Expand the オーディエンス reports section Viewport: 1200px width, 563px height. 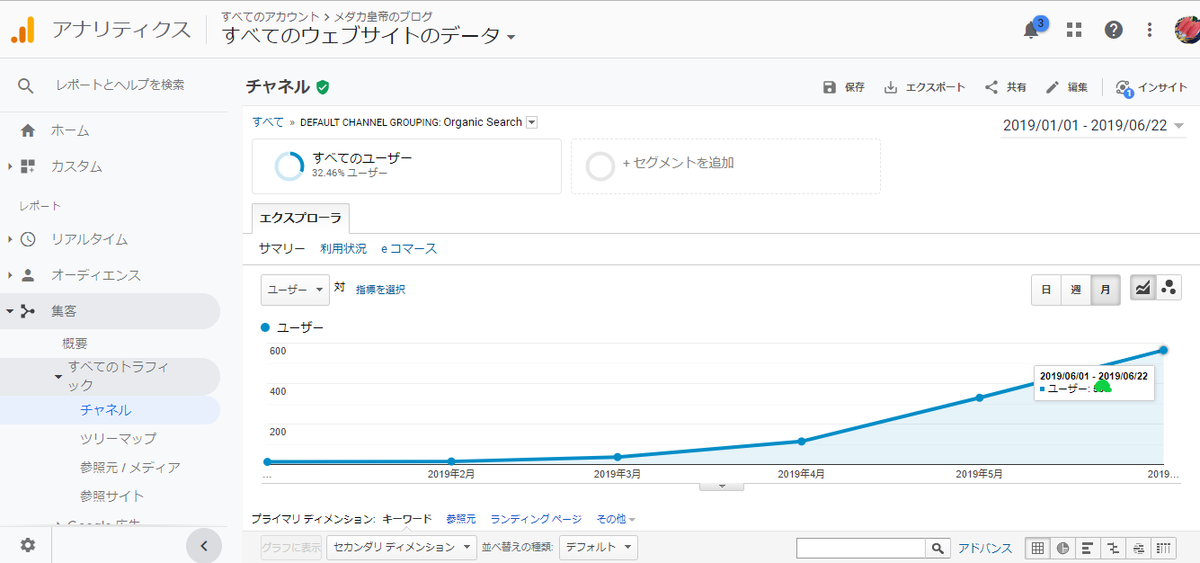[96, 275]
